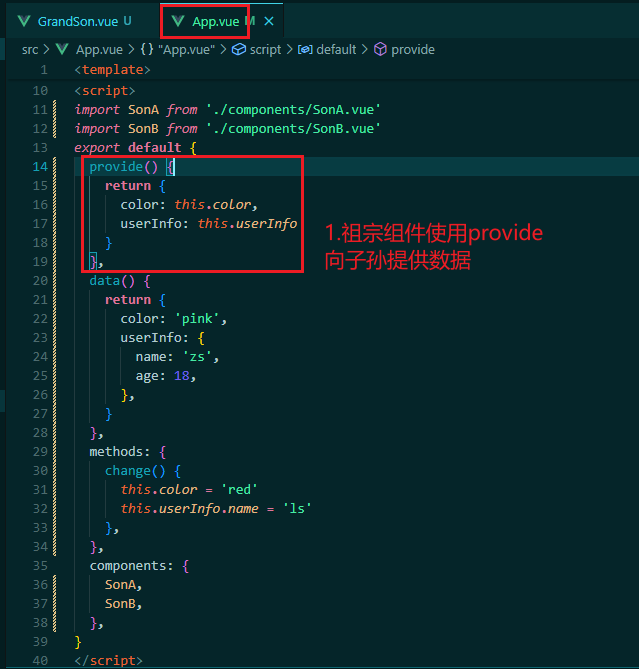Click the './components/SonB.vue' import path

click(x=293, y=128)
